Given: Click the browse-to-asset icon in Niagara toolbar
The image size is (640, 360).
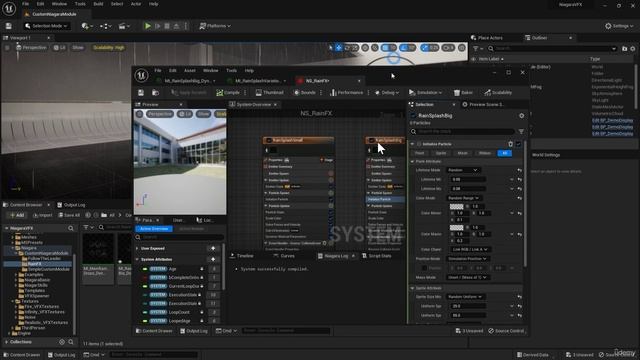Looking at the screenshot, I should point(156,93).
